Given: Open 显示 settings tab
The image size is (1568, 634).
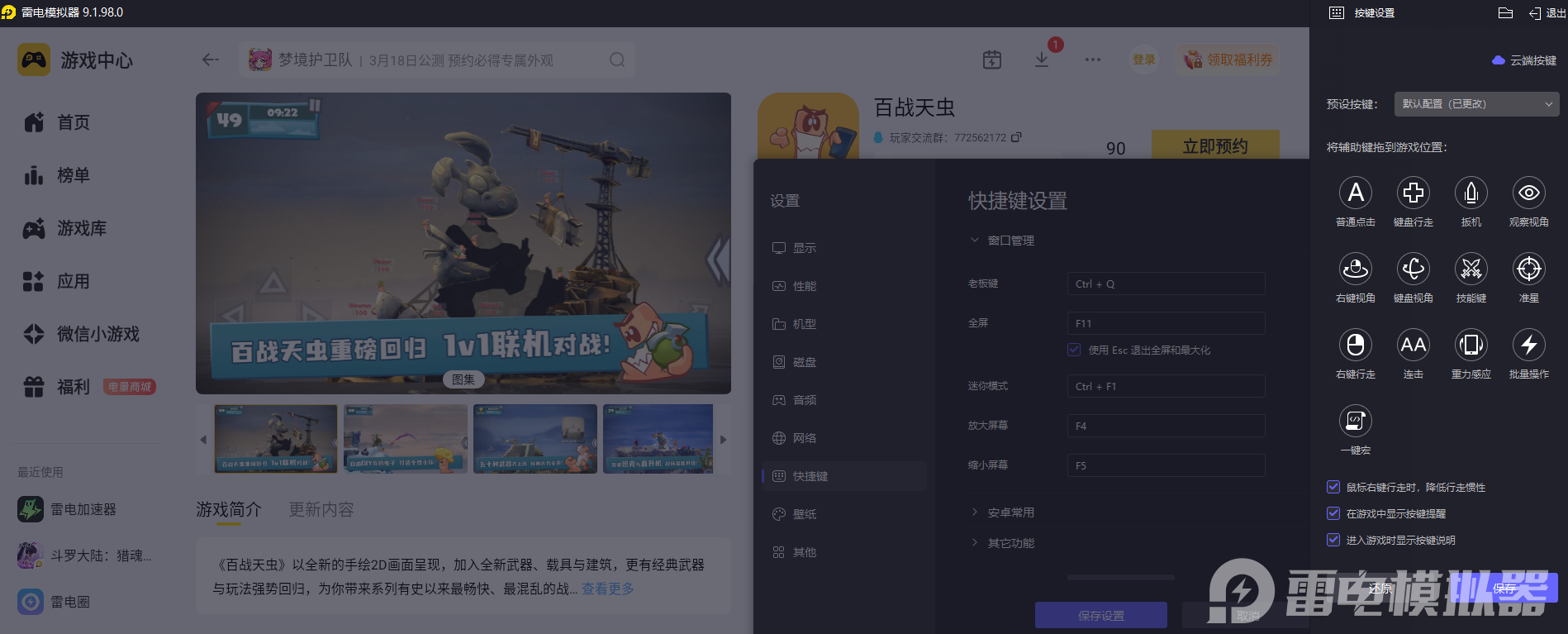Looking at the screenshot, I should point(844,248).
